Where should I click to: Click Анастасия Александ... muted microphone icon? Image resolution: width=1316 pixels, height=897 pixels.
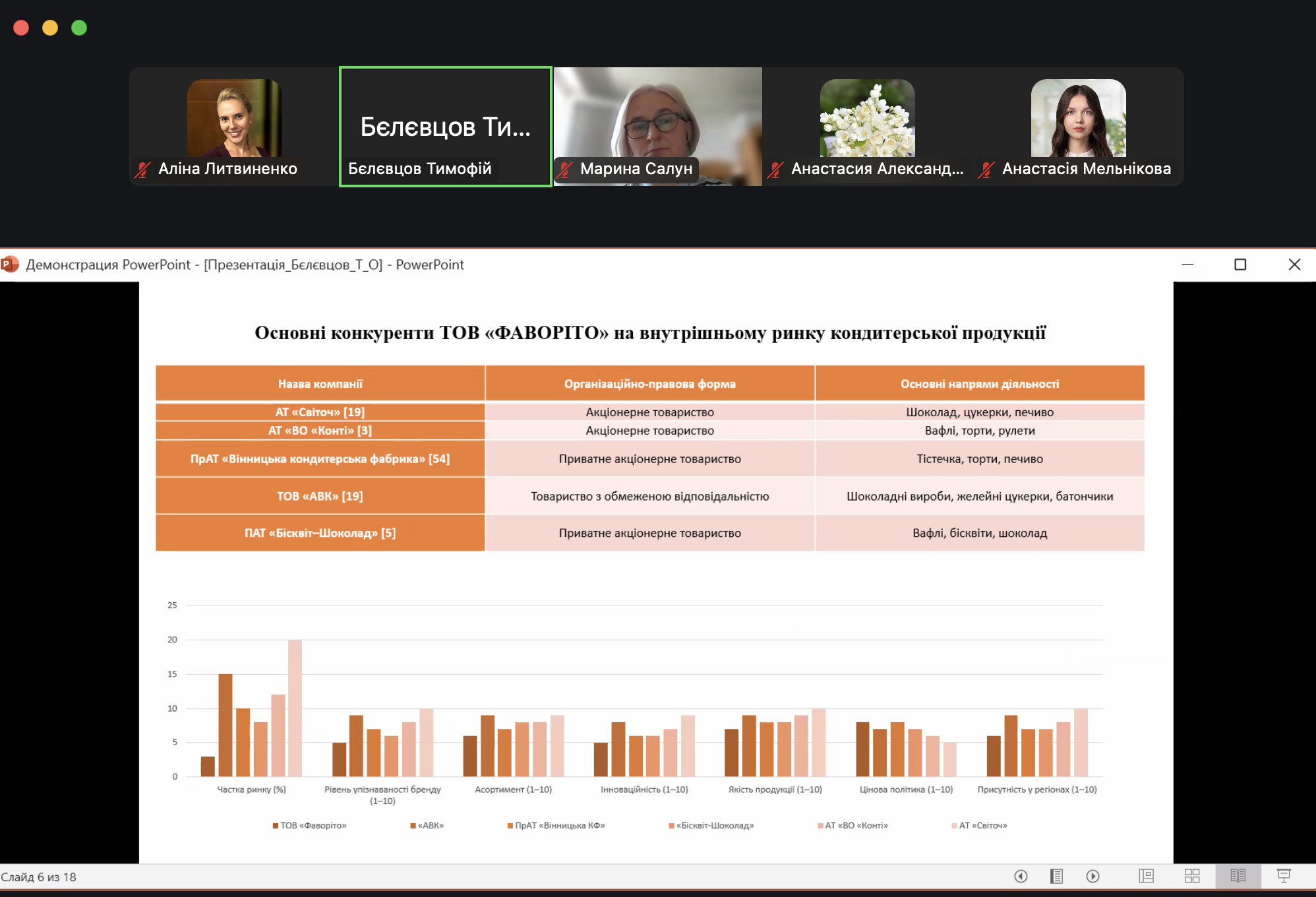click(x=775, y=170)
